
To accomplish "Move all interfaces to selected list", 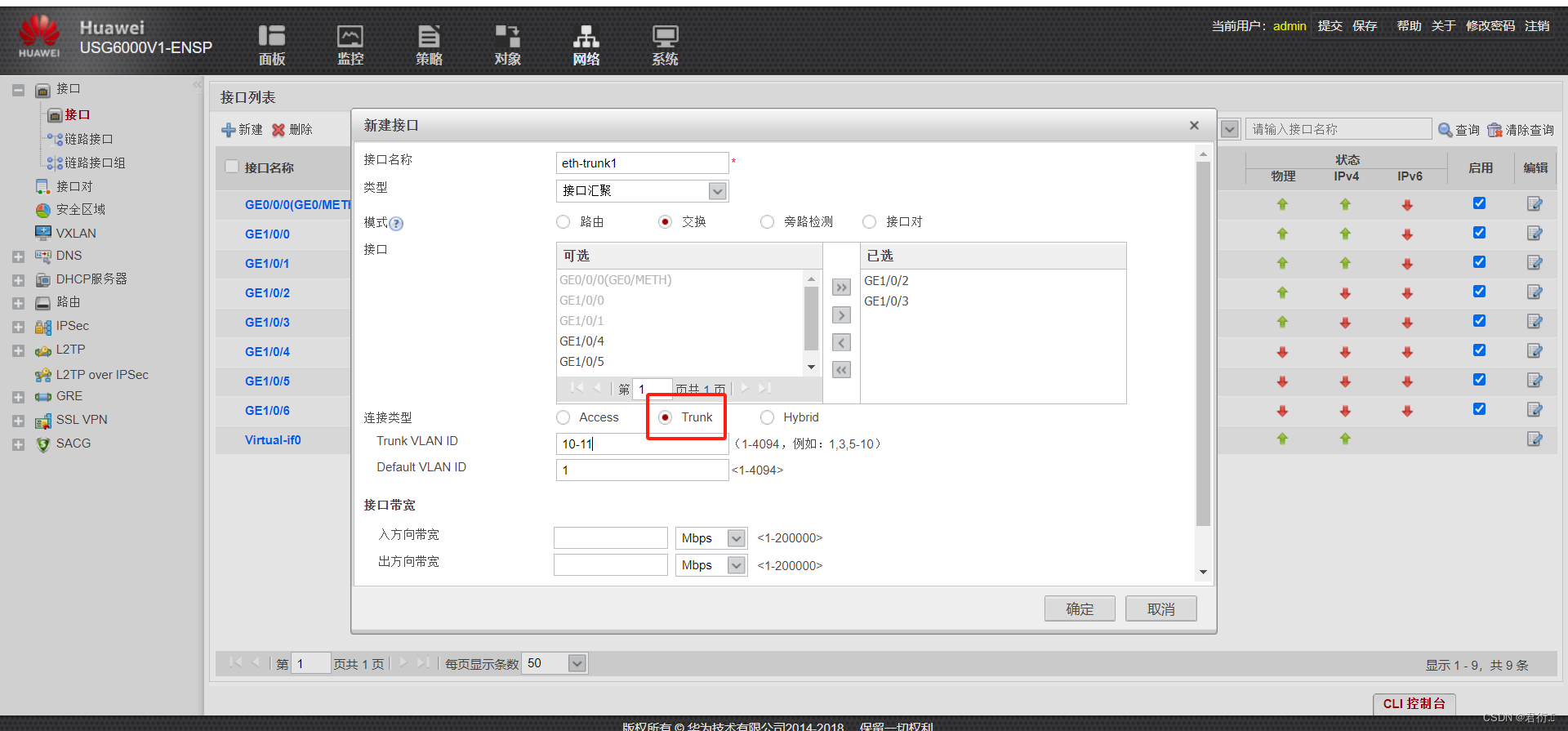I will (841, 287).
